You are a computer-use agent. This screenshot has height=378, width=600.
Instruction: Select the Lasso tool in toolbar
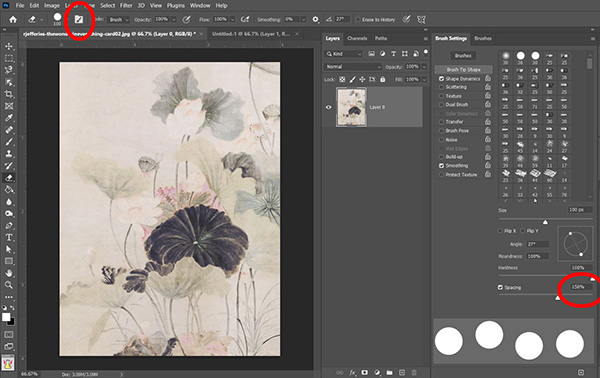pyautogui.click(x=9, y=70)
